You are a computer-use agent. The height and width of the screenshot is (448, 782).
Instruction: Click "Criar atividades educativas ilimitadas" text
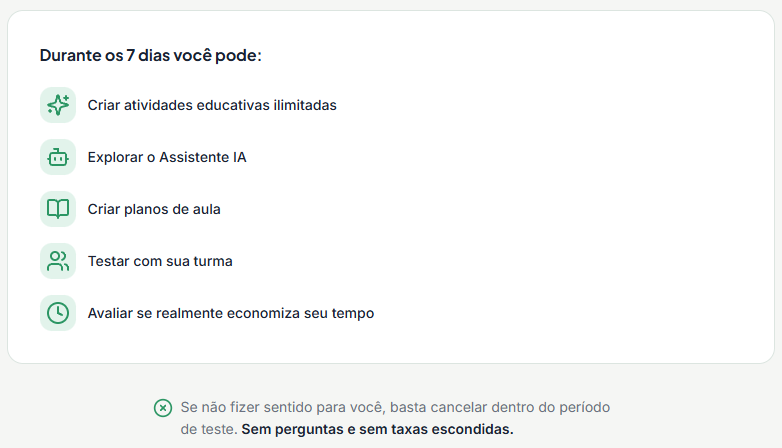[212, 105]
